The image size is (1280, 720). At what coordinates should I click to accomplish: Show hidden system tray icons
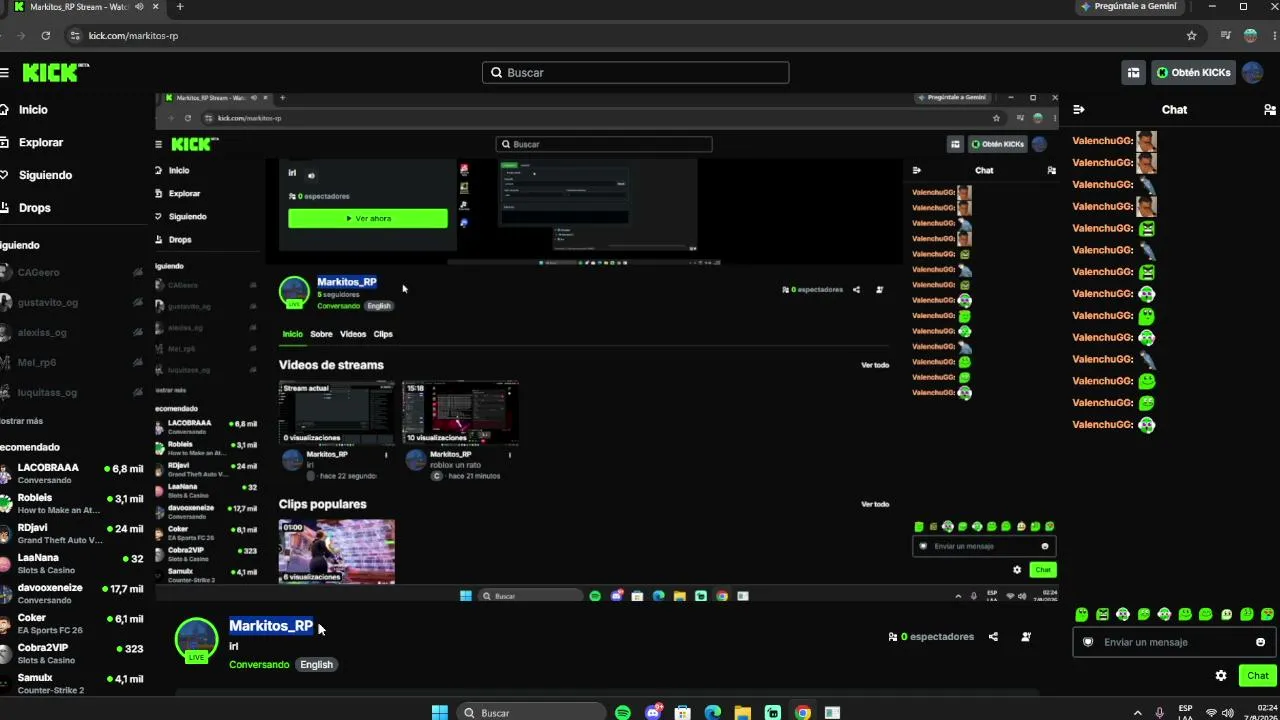pos(1137,713)
